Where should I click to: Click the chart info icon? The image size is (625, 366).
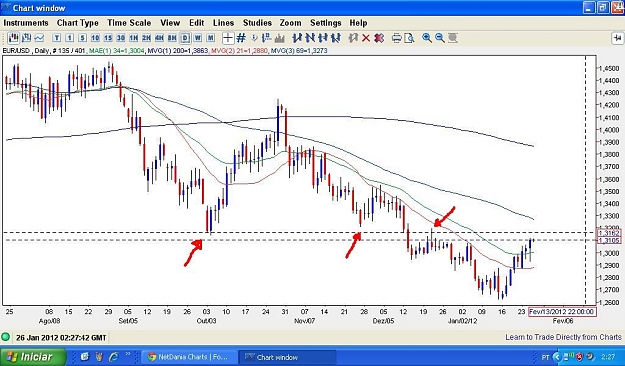(x=254, y=38)
